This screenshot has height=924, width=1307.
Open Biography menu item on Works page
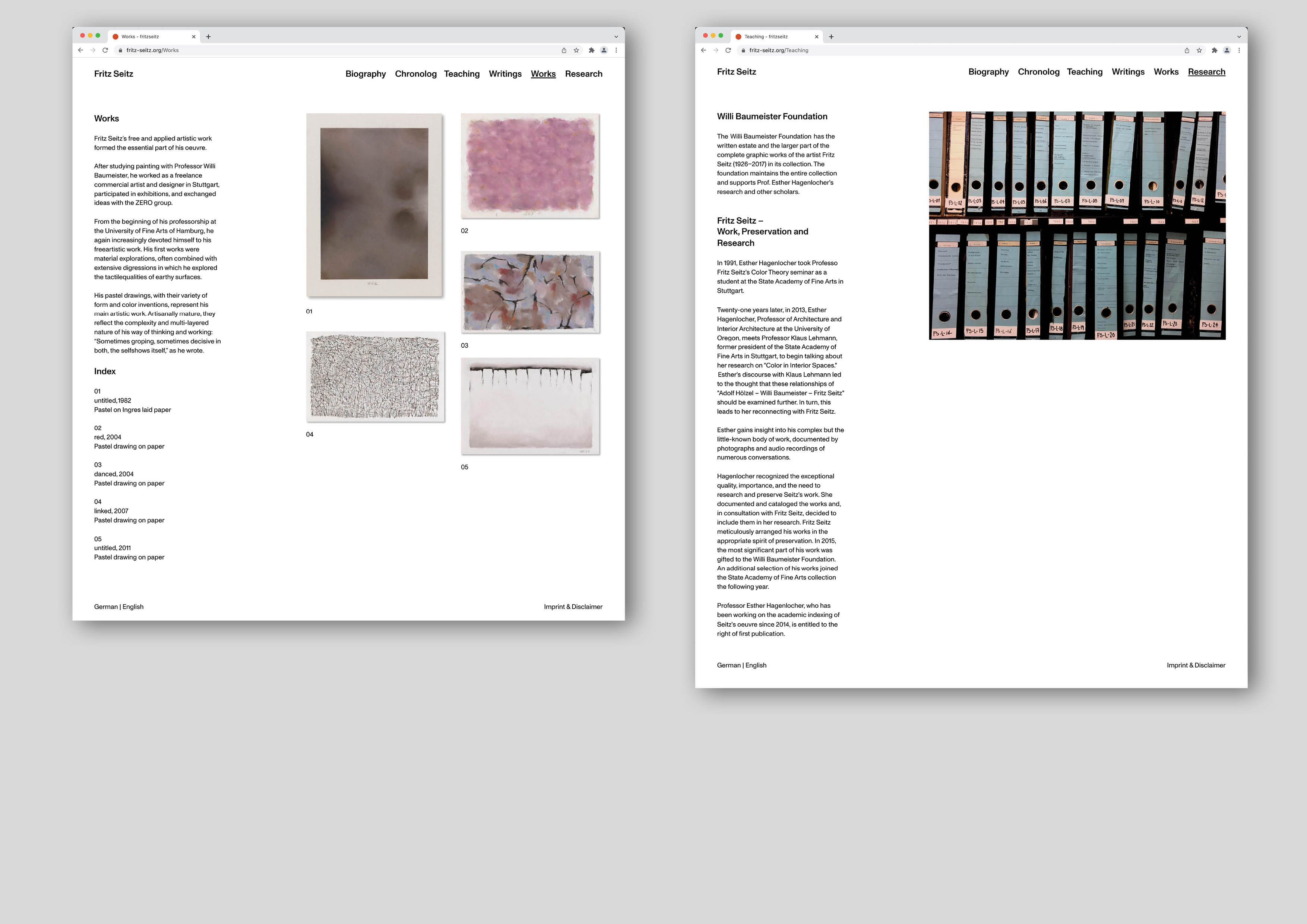click(365, 74)
